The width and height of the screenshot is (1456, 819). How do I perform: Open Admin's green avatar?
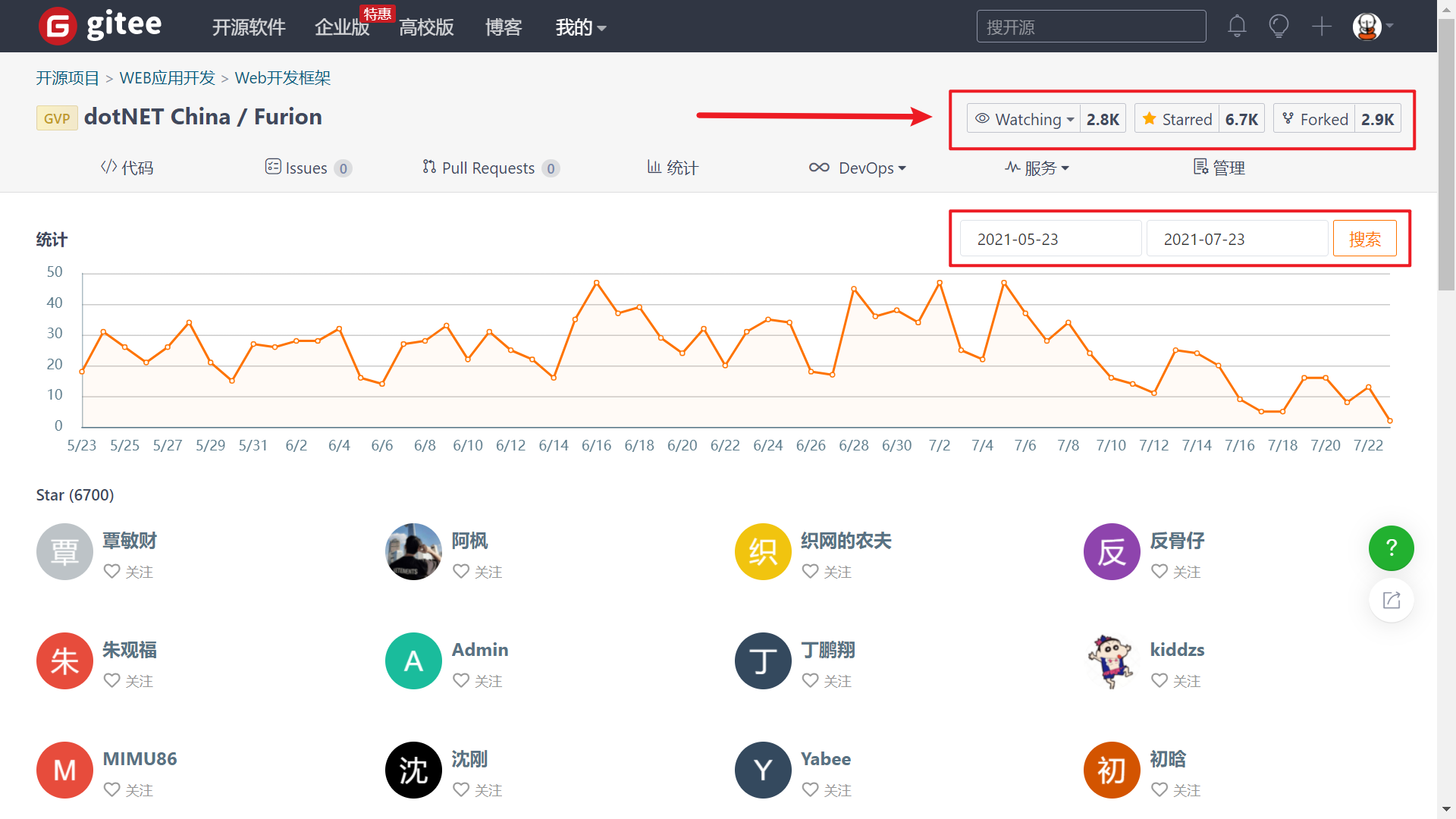pos(413,661)
